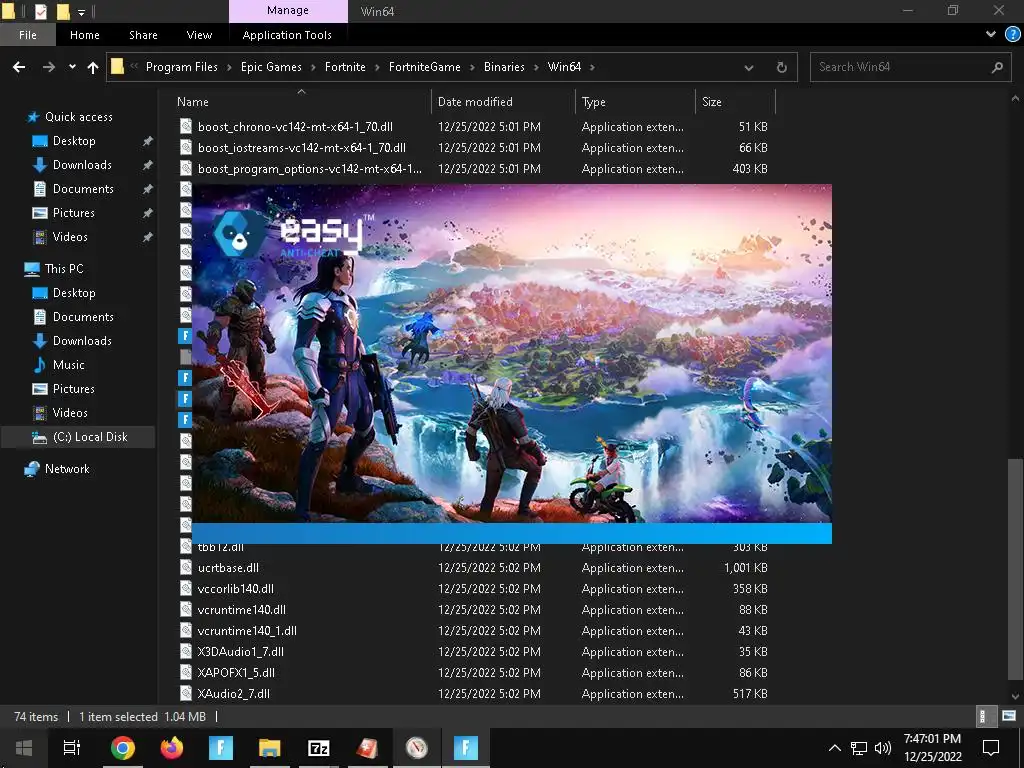
Task: Select This PC in navigation pane
Action: [x=64, y=268]
